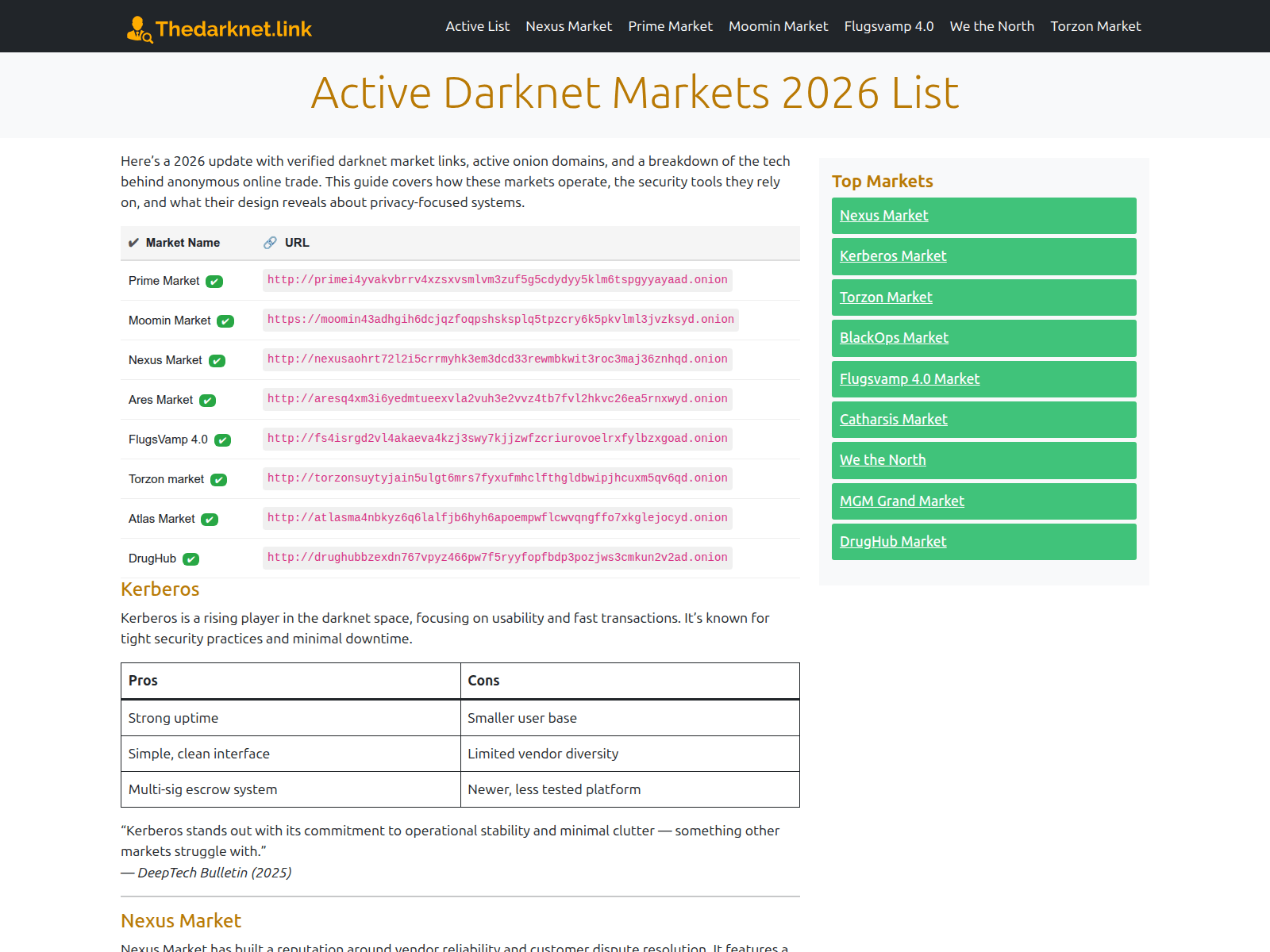Click green verified badge next to DrugHub
Screen dimensions: 1270x952
pos(190,559)
